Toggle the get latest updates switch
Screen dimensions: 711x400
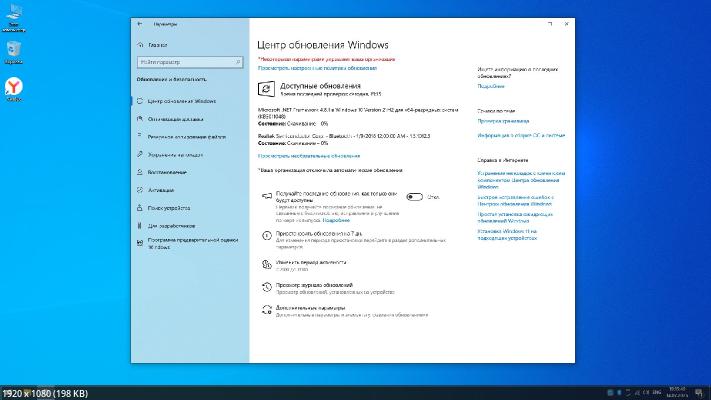point(414,197)
